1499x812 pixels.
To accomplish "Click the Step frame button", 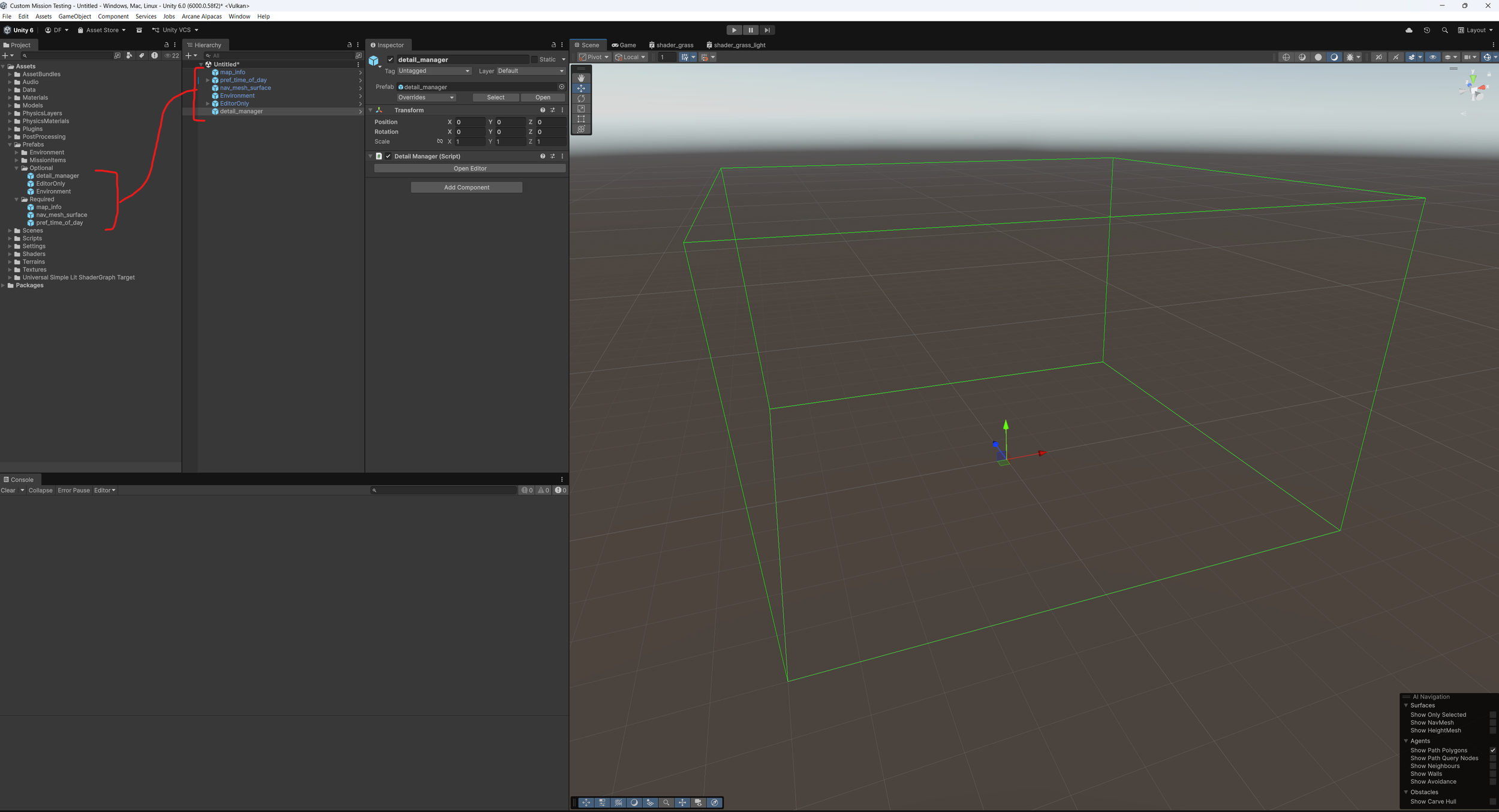I will tap(767, 30).
